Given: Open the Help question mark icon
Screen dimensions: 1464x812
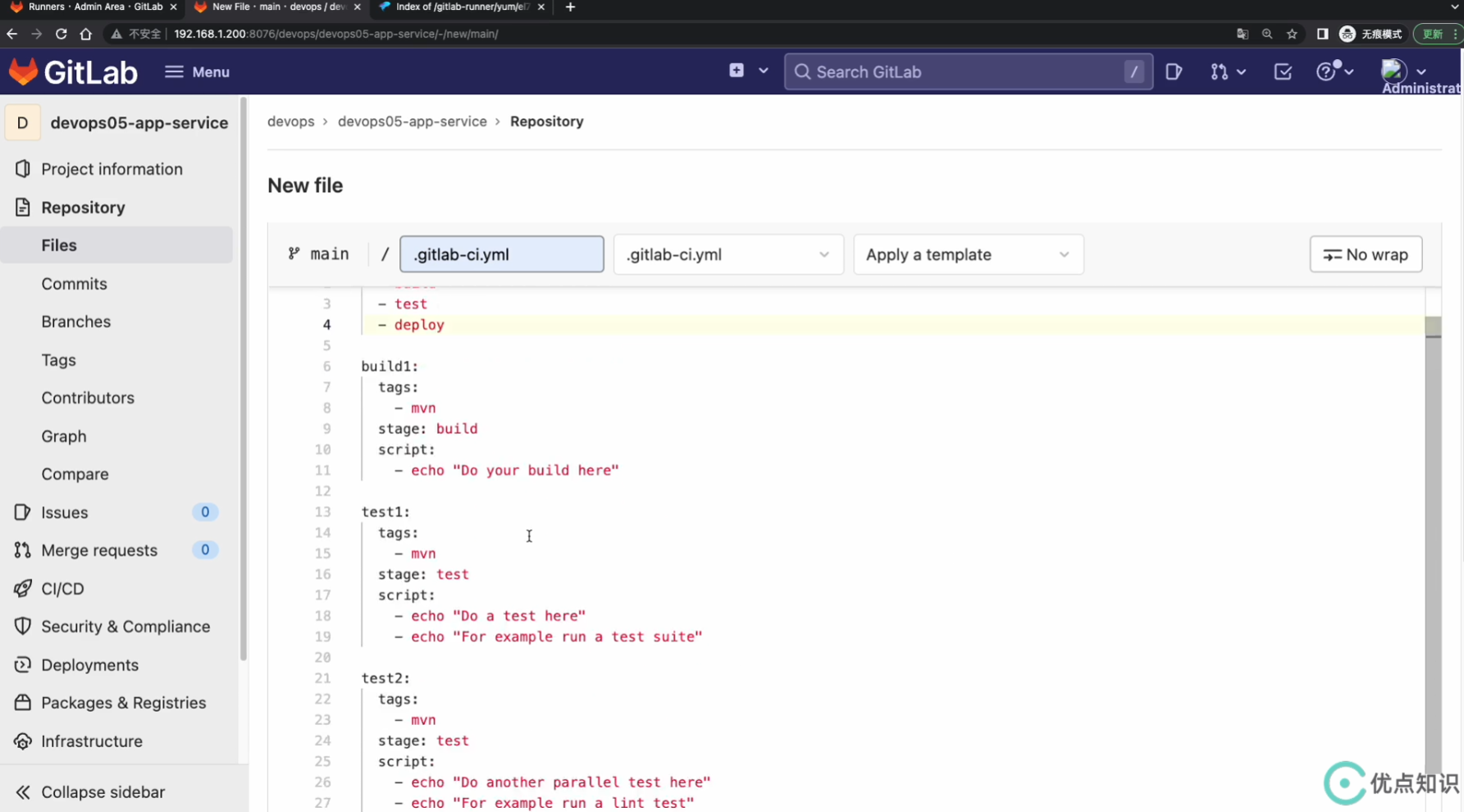Looking at the screenshot, I should [1325, 72].
